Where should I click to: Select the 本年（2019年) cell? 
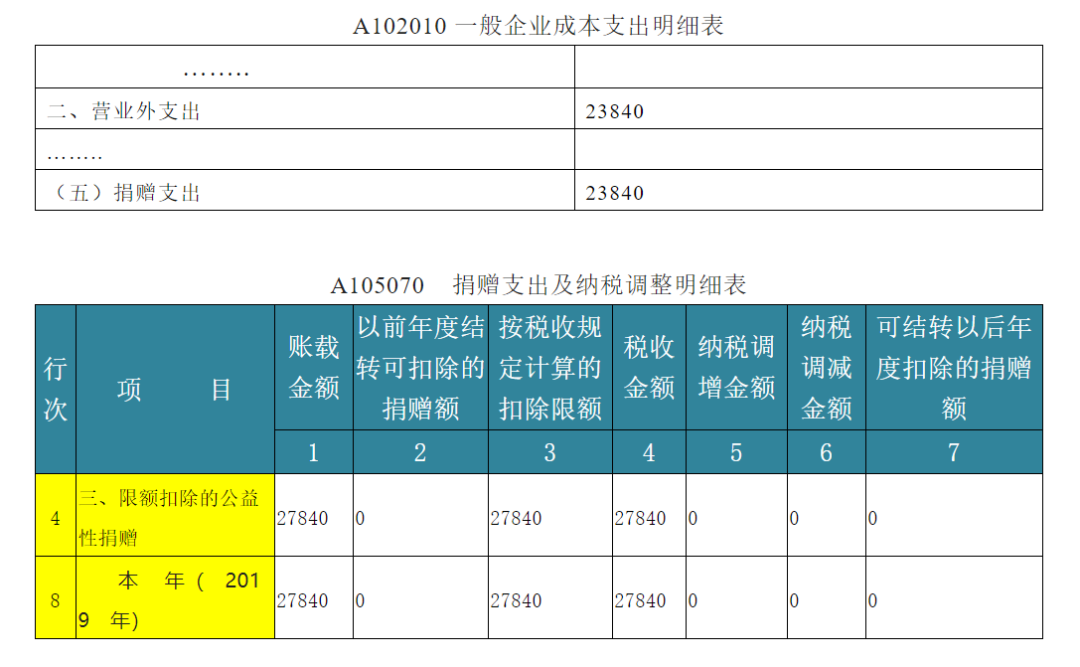click(x=175, y=598)
